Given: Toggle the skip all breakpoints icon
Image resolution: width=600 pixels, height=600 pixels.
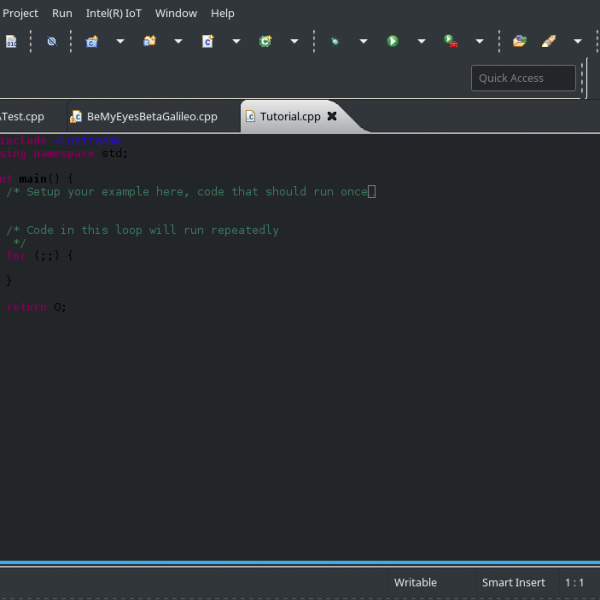Looking at the screenshot, I should (52, 41).
